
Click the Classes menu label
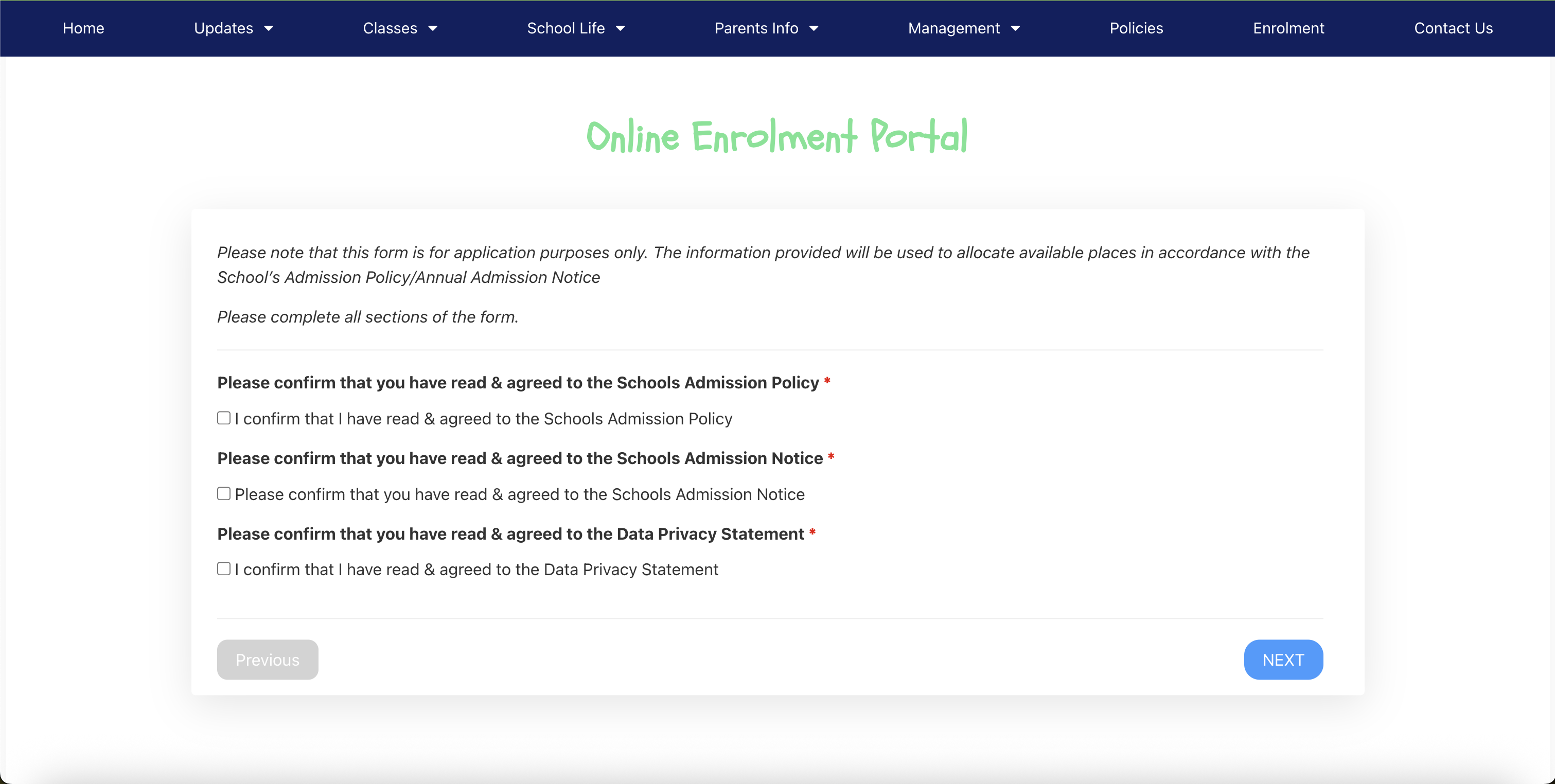point(390,28)
